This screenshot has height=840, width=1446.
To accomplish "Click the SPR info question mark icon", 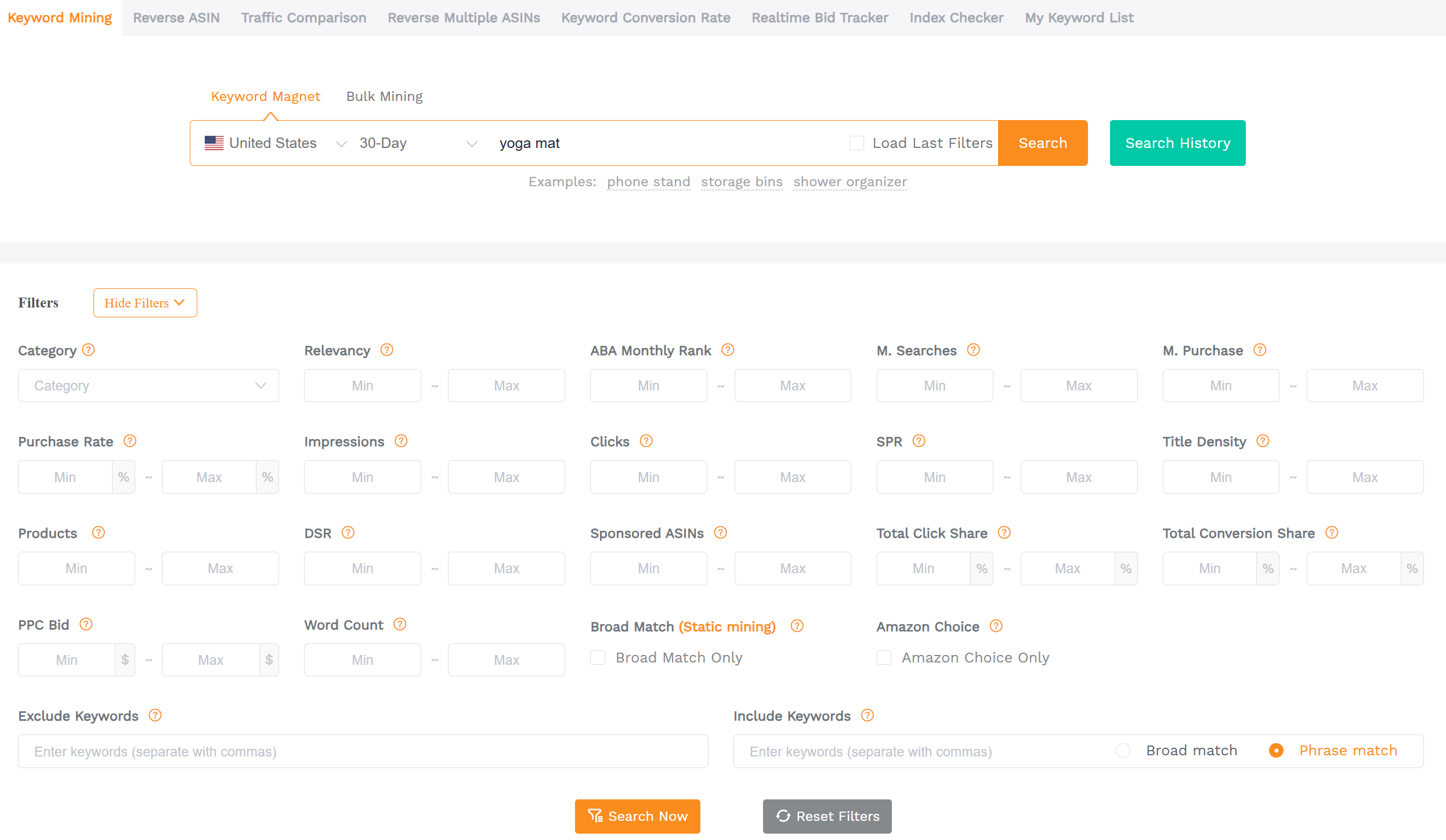I will click(x=919, y=441).
